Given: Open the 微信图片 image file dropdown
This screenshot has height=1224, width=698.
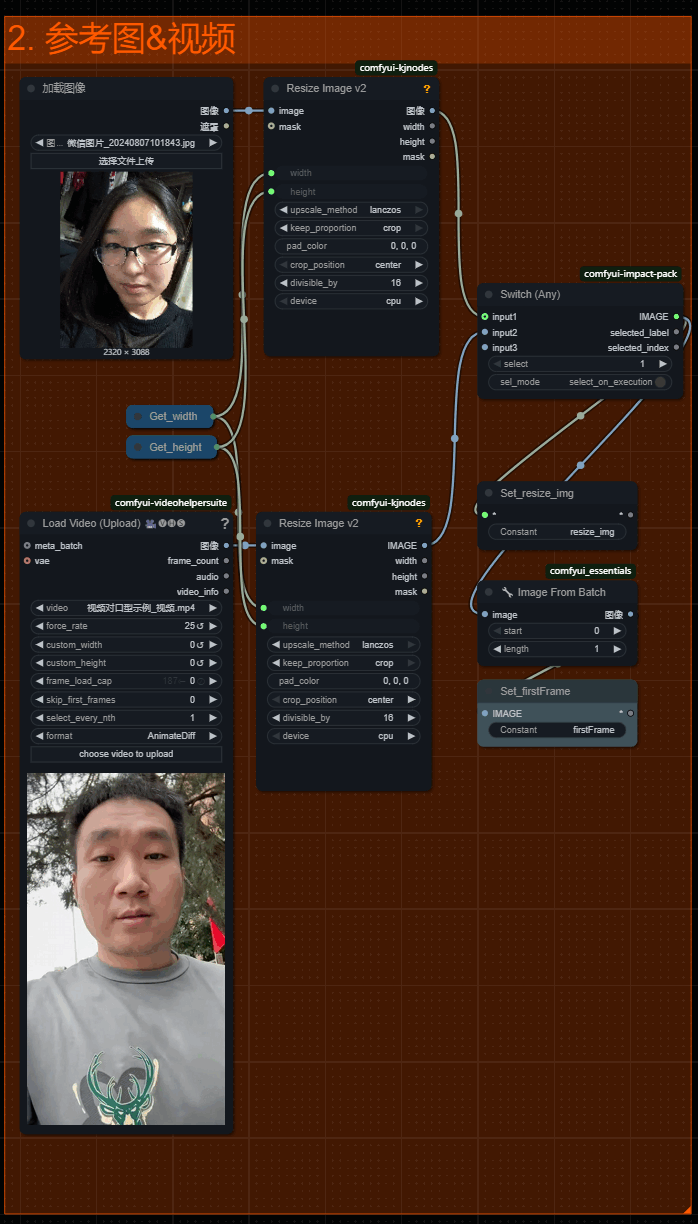Looking at the screenshot, I should click(x=126, y=143).
